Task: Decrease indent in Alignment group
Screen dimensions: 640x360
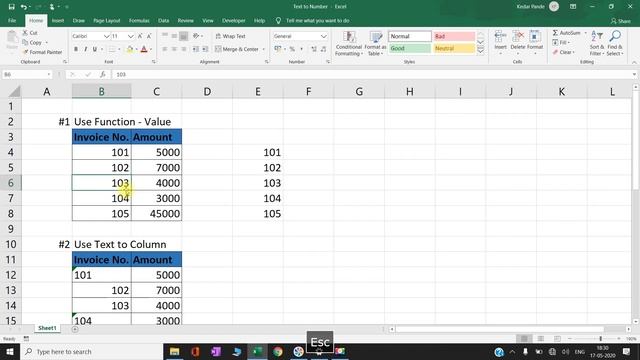Action: point(196,49)
